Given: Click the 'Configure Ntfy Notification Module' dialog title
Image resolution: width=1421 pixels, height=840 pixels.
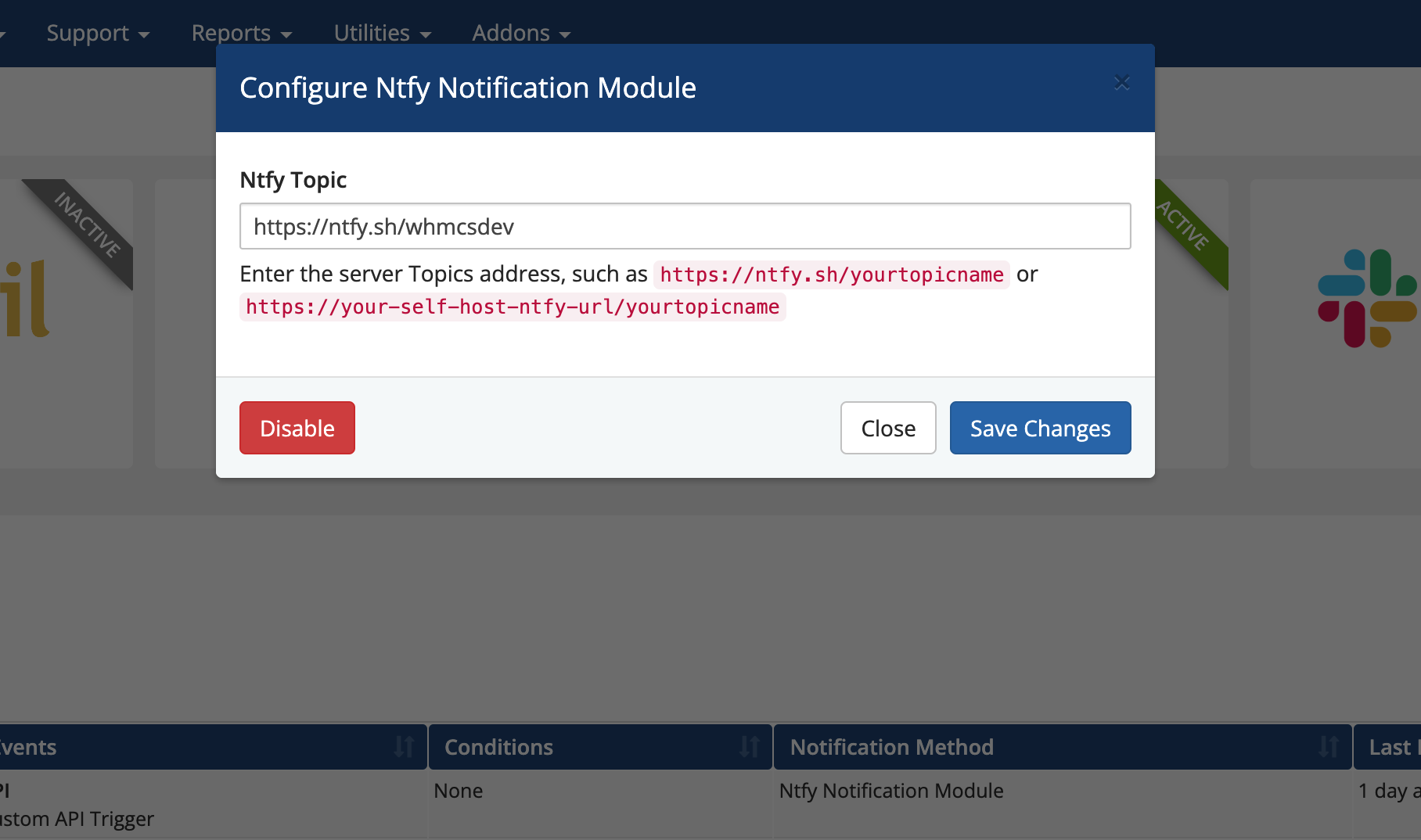Looking at the screenshot, I should [x=467, y=88].
